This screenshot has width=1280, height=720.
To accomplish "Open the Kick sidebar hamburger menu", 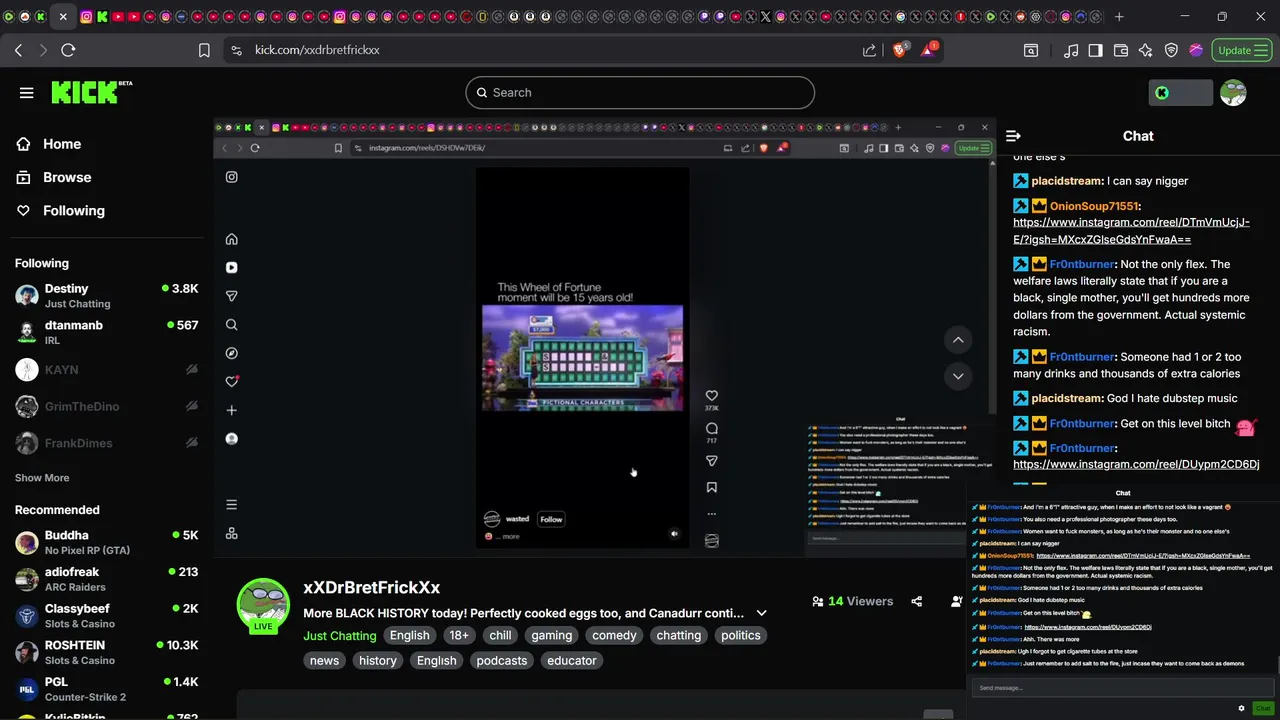I will pos(27,93).
